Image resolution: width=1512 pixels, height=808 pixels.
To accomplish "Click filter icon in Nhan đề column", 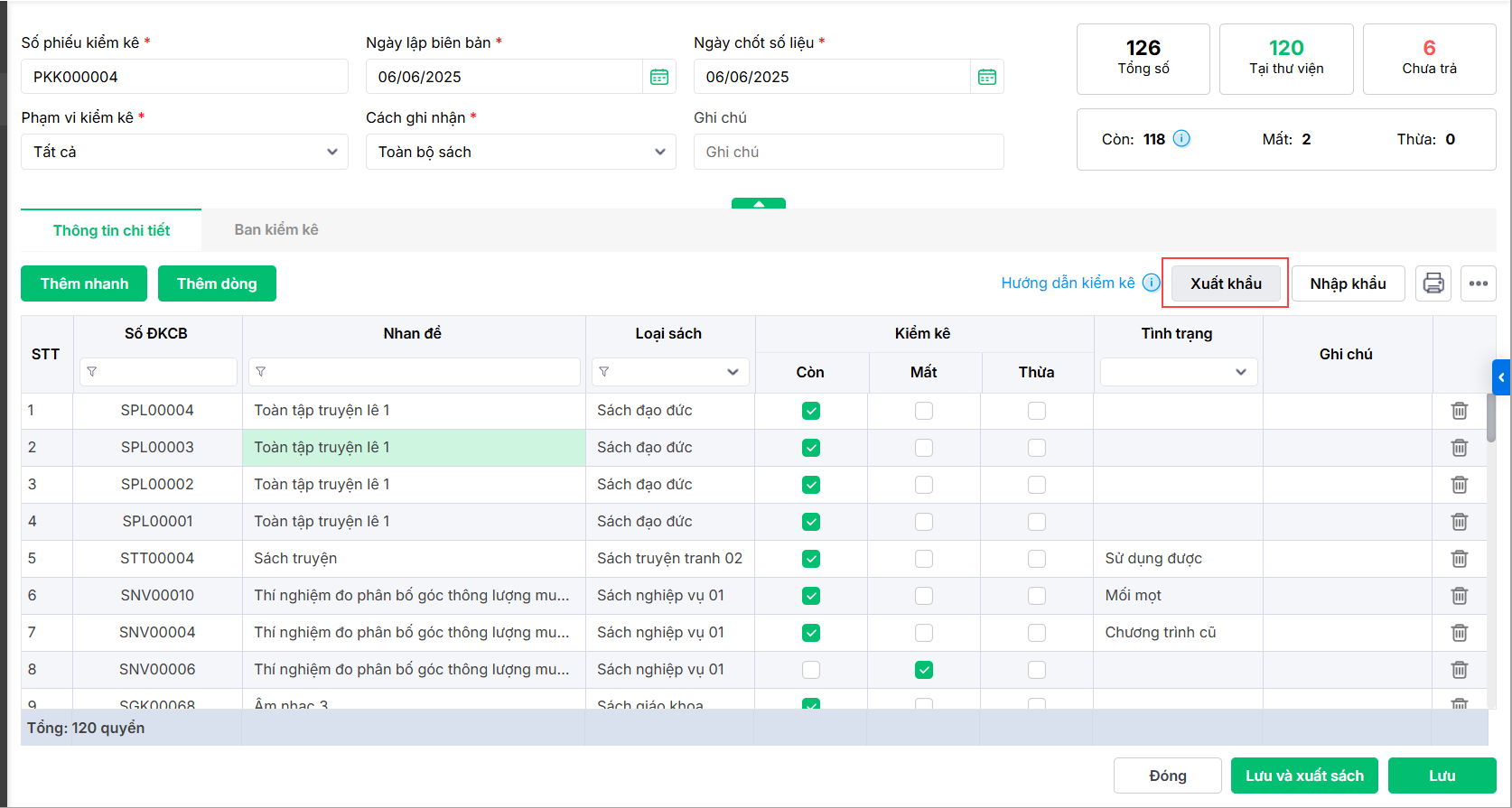I will click(261, 372).
